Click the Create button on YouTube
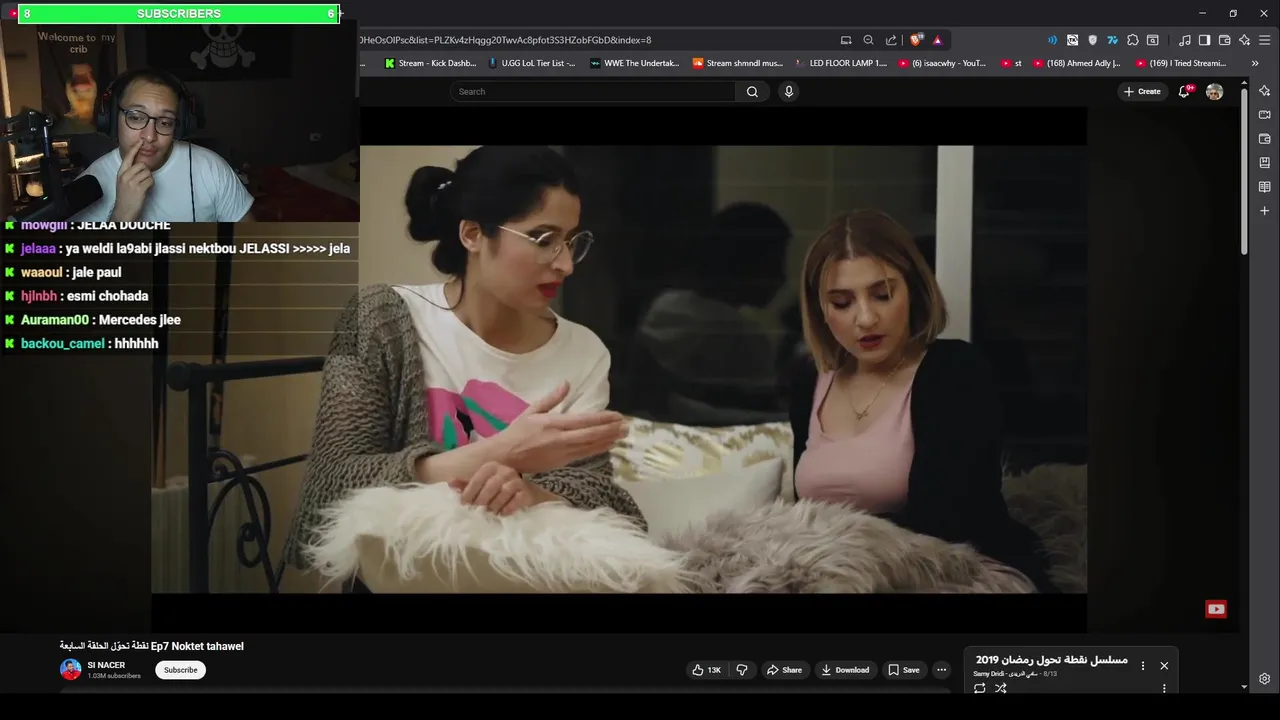1280x720 pixels. click(x=1142, y=91)
